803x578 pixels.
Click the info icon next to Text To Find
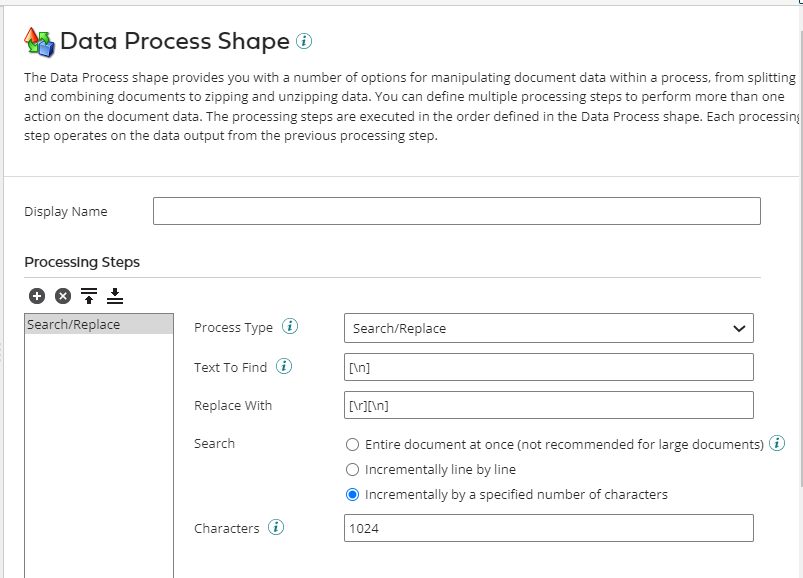coord(284,367)
